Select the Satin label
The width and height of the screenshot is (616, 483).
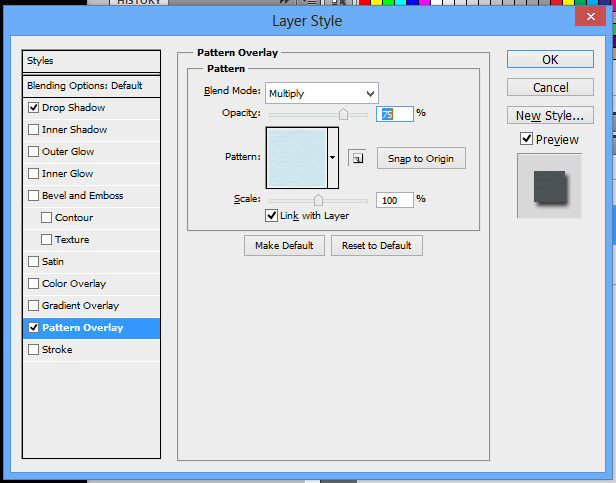coord(53,262)
